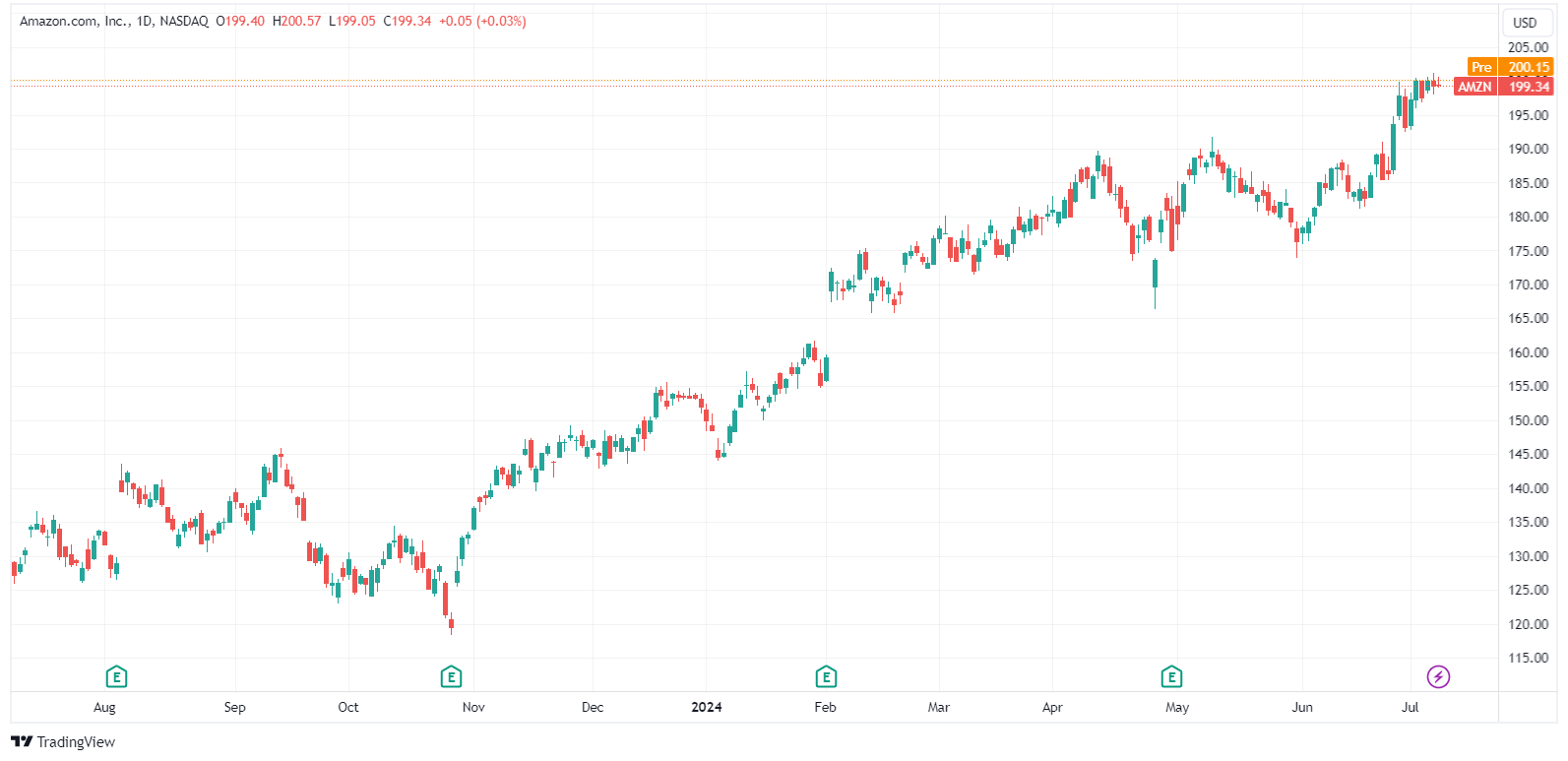Click the 1D interval in chart legend

point(145,21)
